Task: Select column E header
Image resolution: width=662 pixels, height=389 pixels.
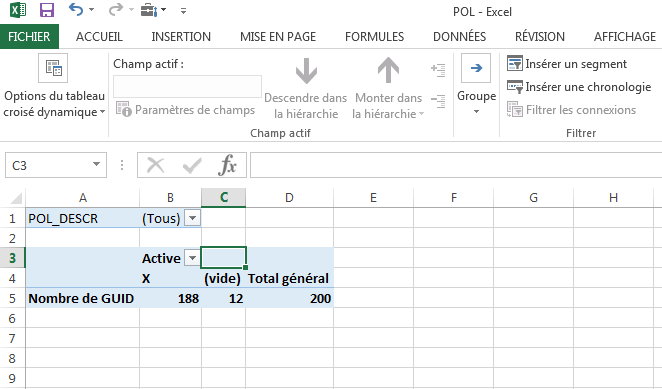Action: pos(373,198)
